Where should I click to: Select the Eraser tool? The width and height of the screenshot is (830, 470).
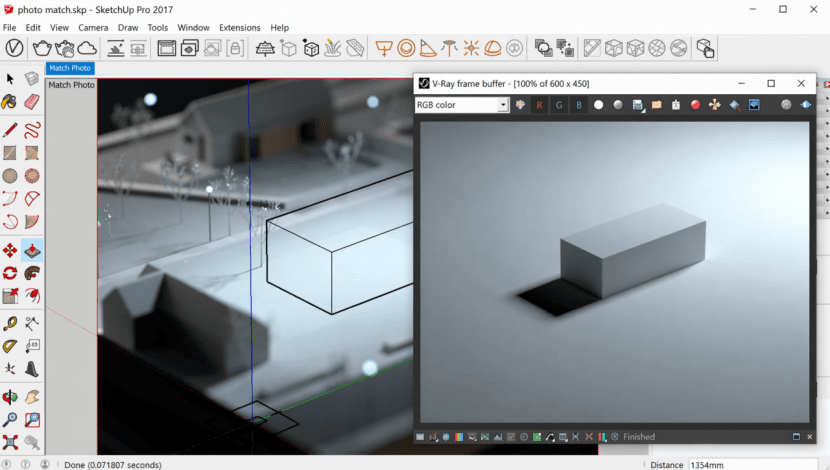32,102
